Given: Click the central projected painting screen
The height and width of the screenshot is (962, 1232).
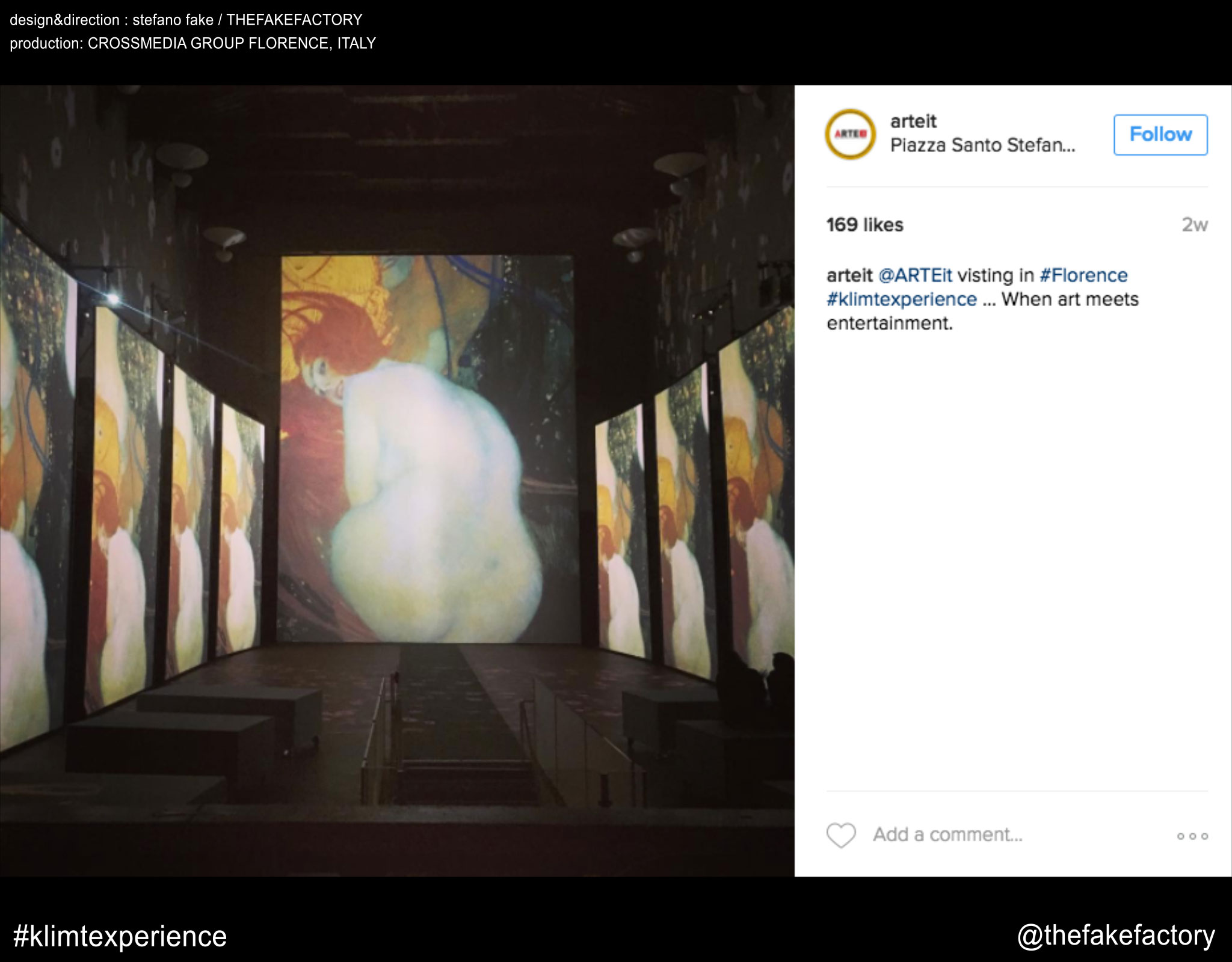Looking at the screenshot, I should click(427, 448).
